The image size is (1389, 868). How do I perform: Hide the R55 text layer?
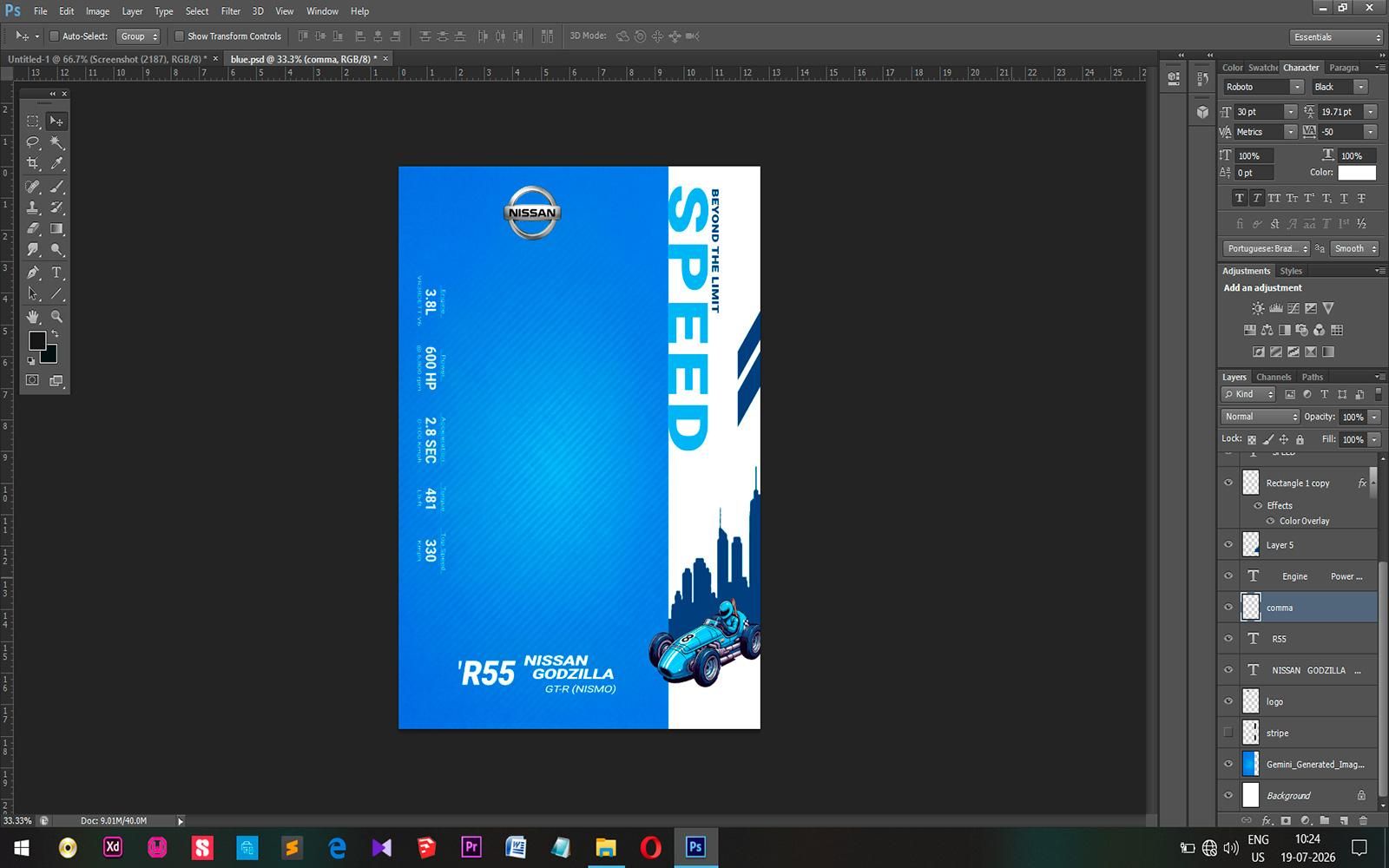[x=1228, y=639]
